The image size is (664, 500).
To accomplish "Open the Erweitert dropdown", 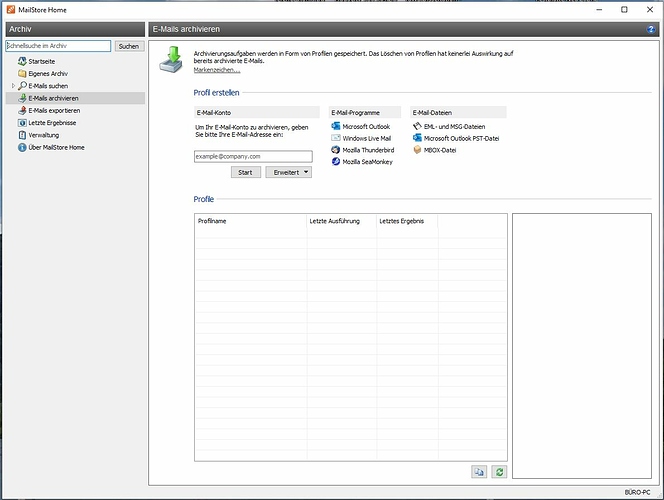I will click(289, 172).
